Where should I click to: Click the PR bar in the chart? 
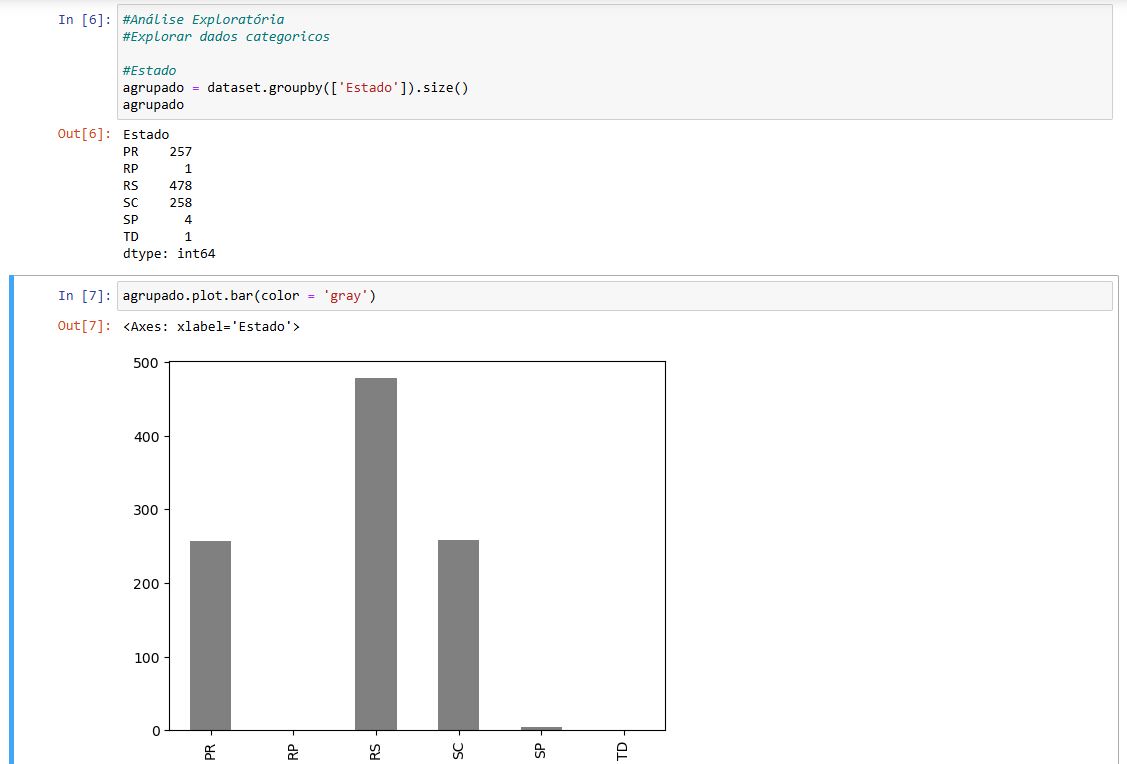pos(210,635)
